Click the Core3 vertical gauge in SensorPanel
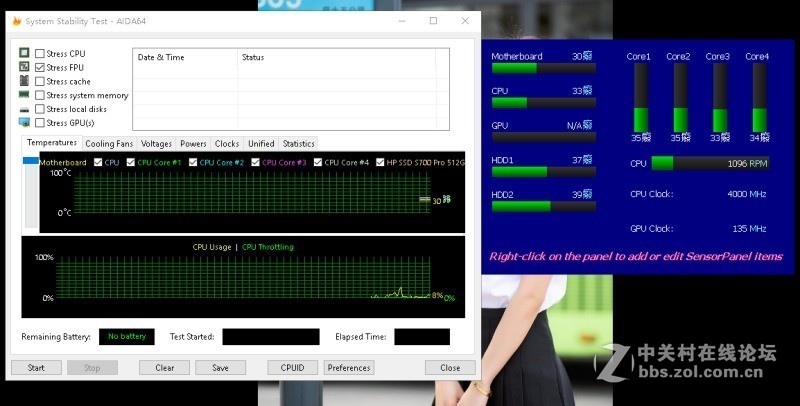This screenshot has width=800, height=406. (720, 97)
